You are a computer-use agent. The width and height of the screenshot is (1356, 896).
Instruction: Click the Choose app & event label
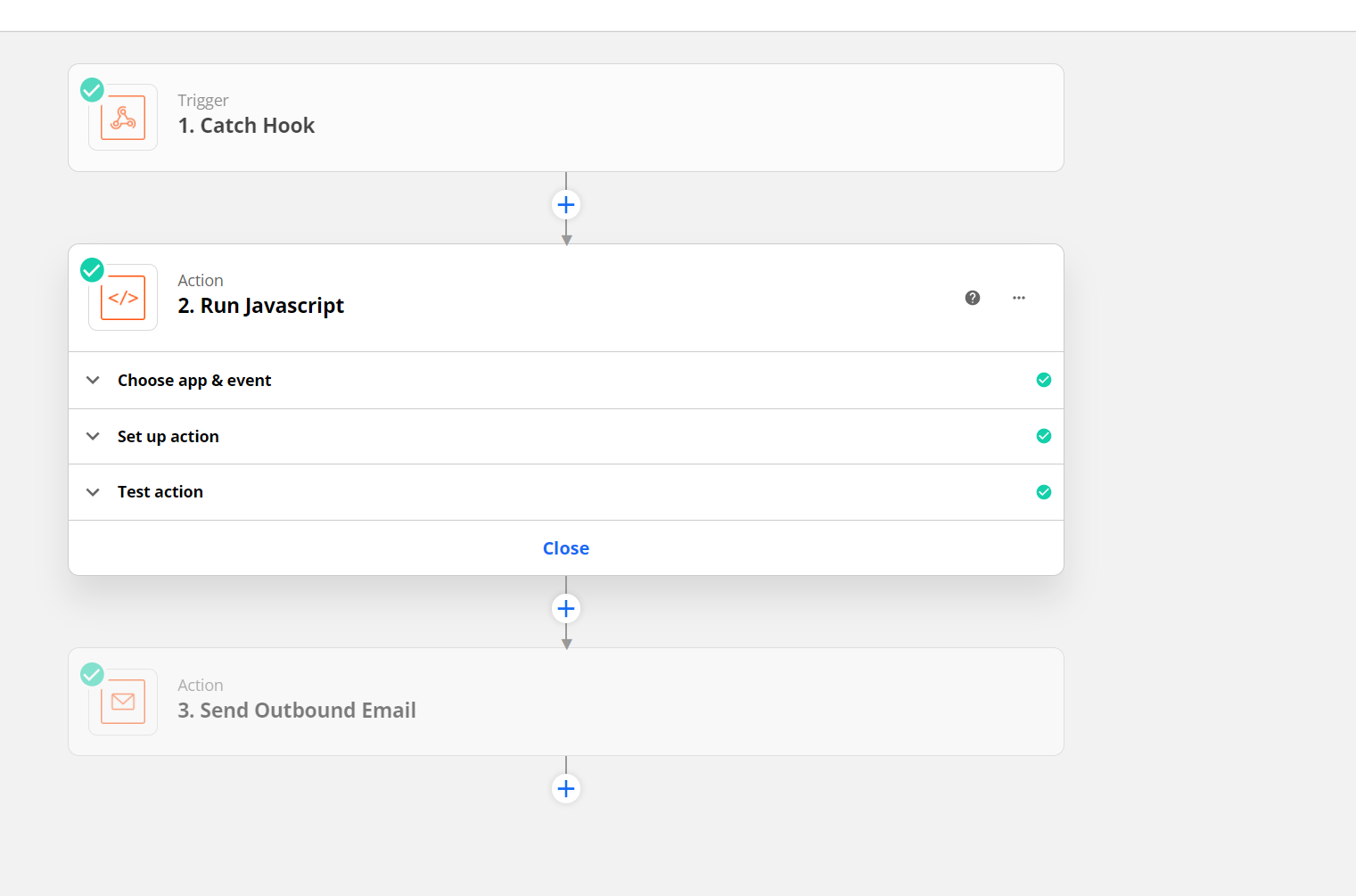194,381
